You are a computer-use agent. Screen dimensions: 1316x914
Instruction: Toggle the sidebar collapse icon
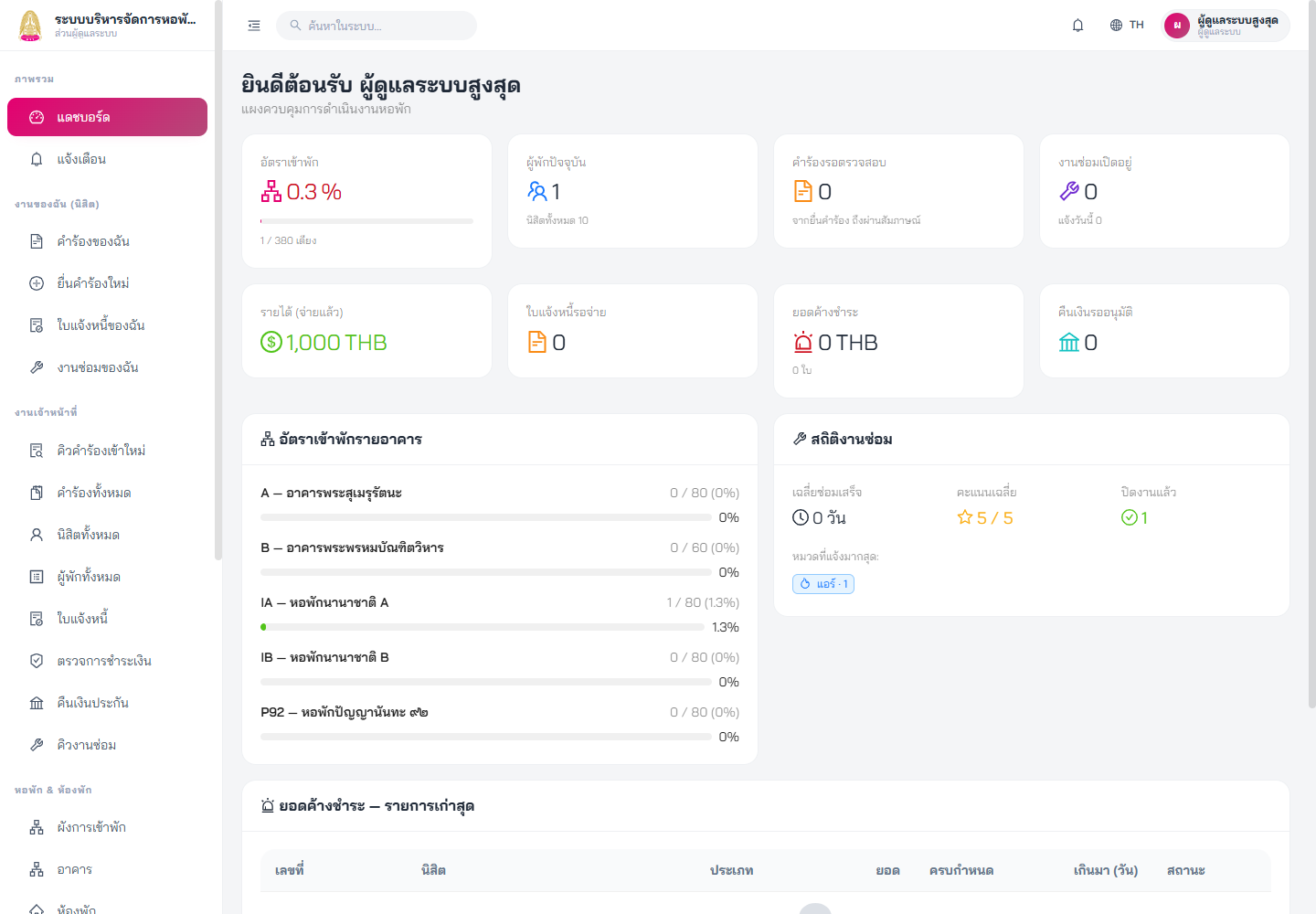(x=254, y=26)
